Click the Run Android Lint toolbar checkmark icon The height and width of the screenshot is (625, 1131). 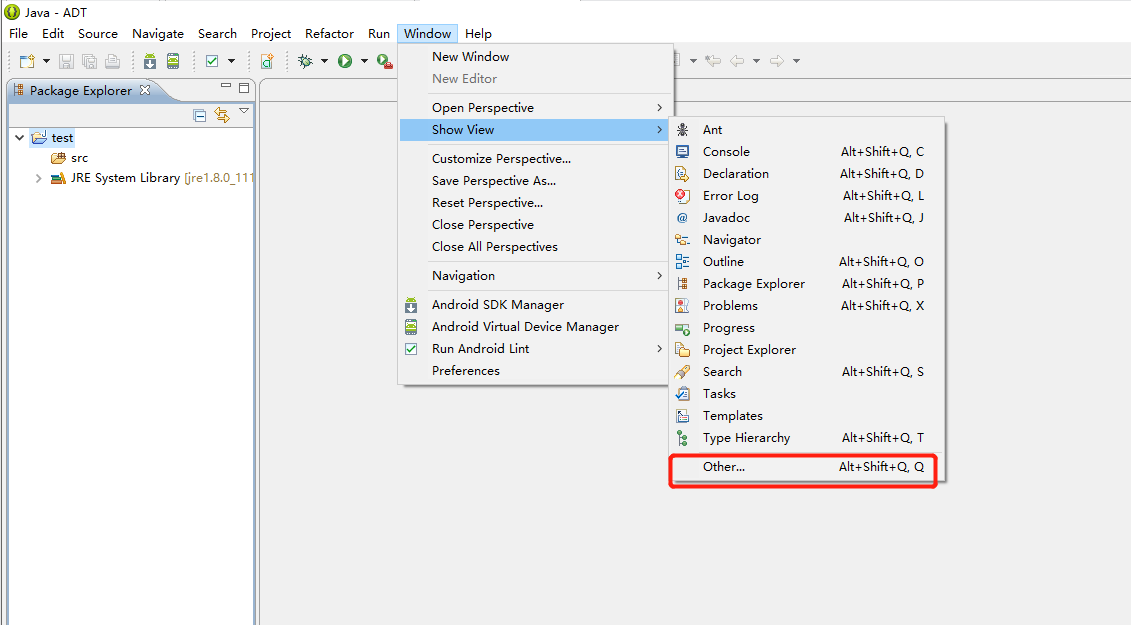click(x=212, y=61)
